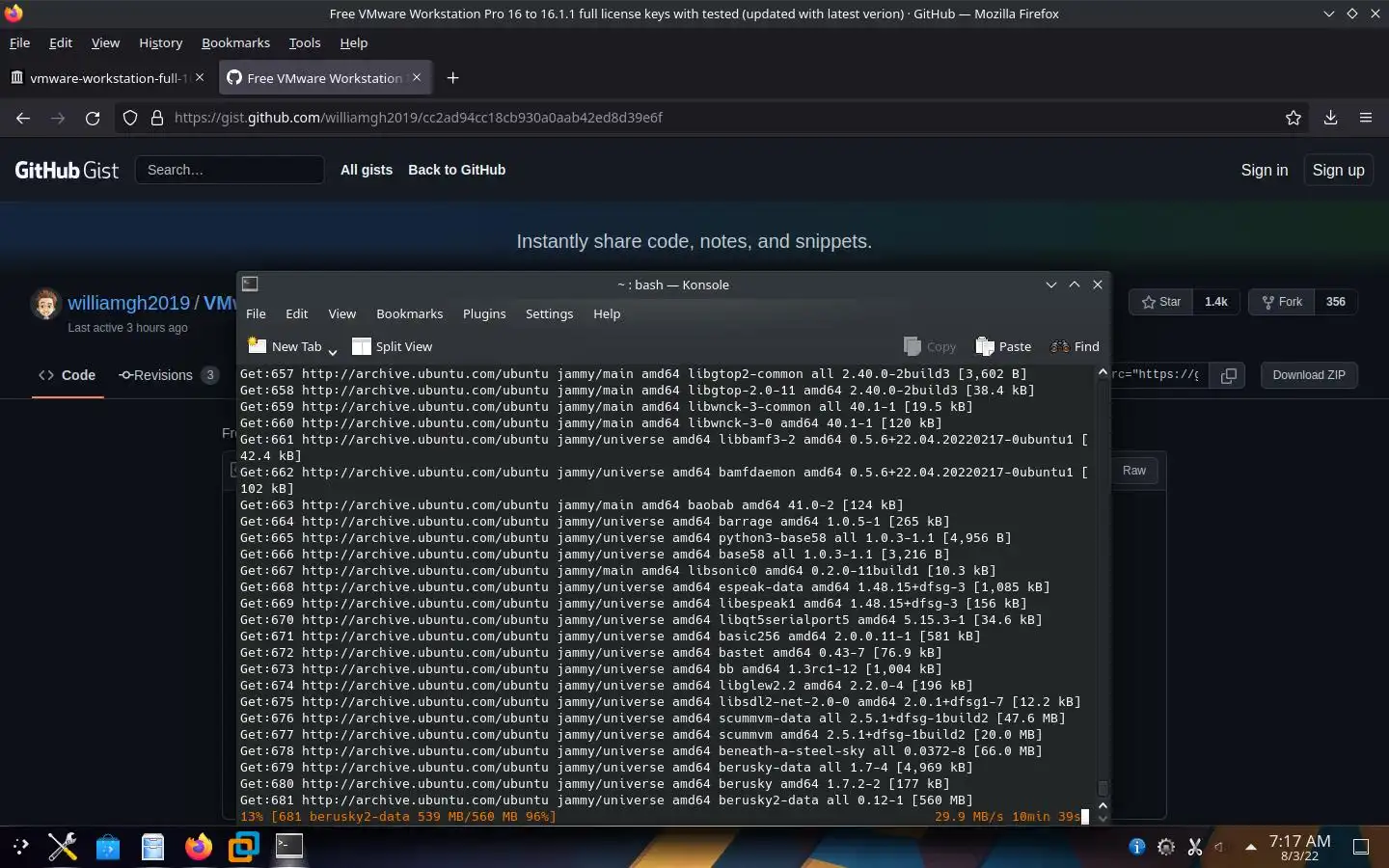Close the vmware-workstation-full tab
This screenshot has width=1389, height=868.
pyautogui.click(x=200, y=77)
